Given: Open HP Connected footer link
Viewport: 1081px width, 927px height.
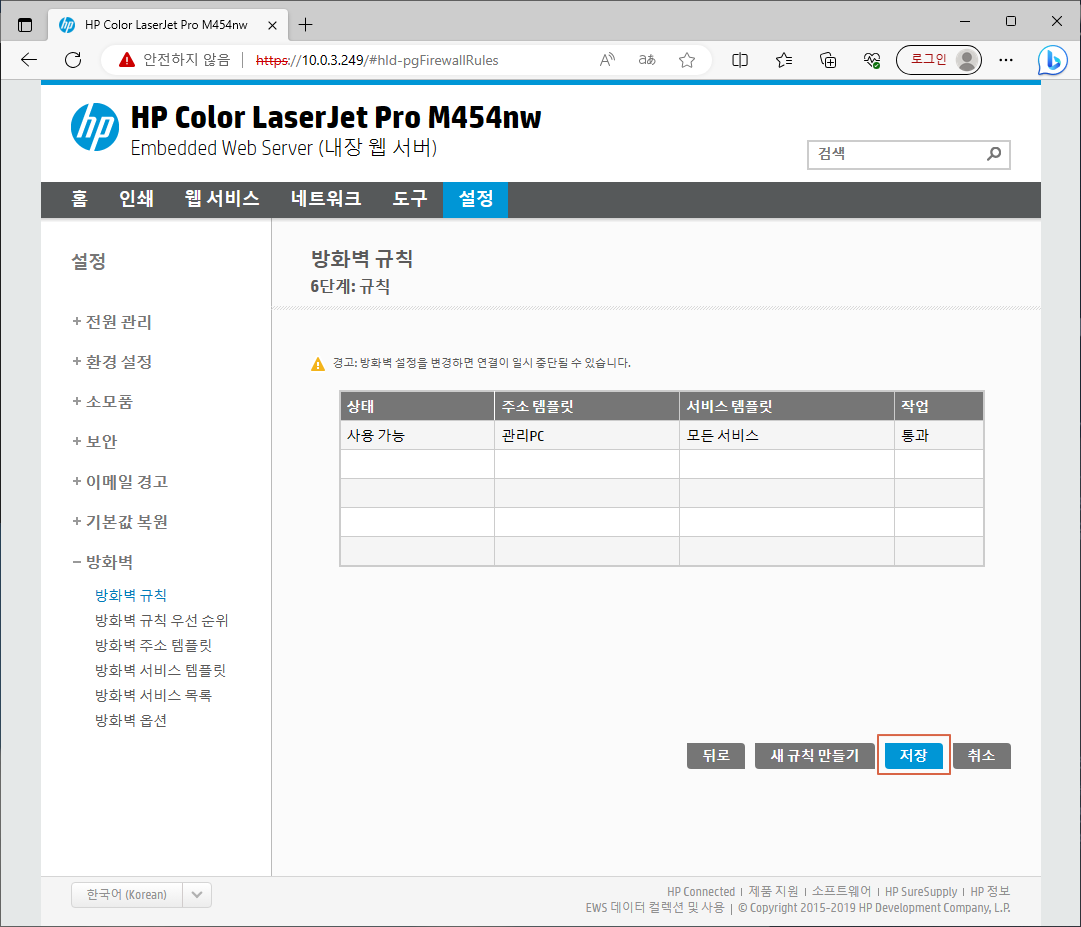Looking at the screenshot, I should 700,891.
